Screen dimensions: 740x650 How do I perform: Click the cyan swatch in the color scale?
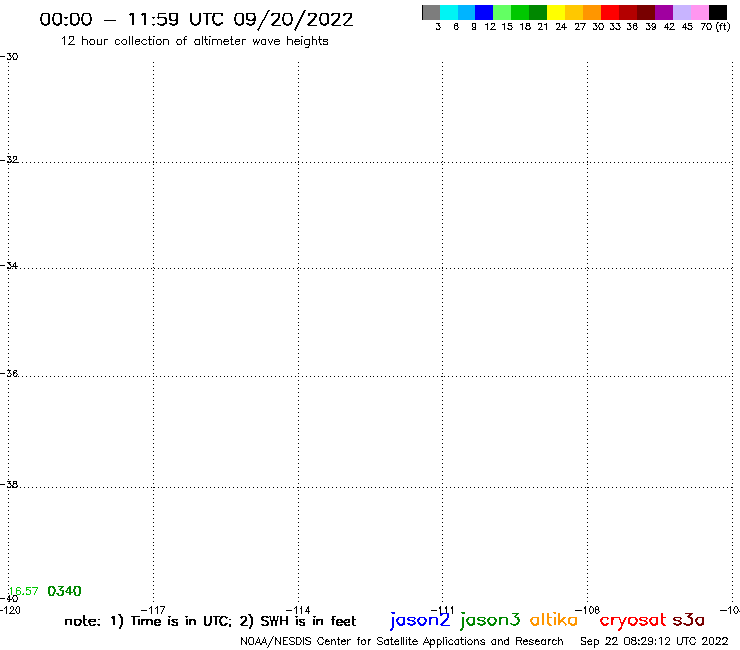click(449, 12)
